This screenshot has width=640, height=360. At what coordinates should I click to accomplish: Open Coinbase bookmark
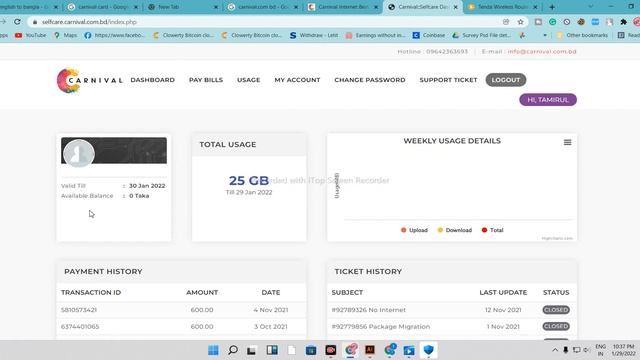click(429, 36)
